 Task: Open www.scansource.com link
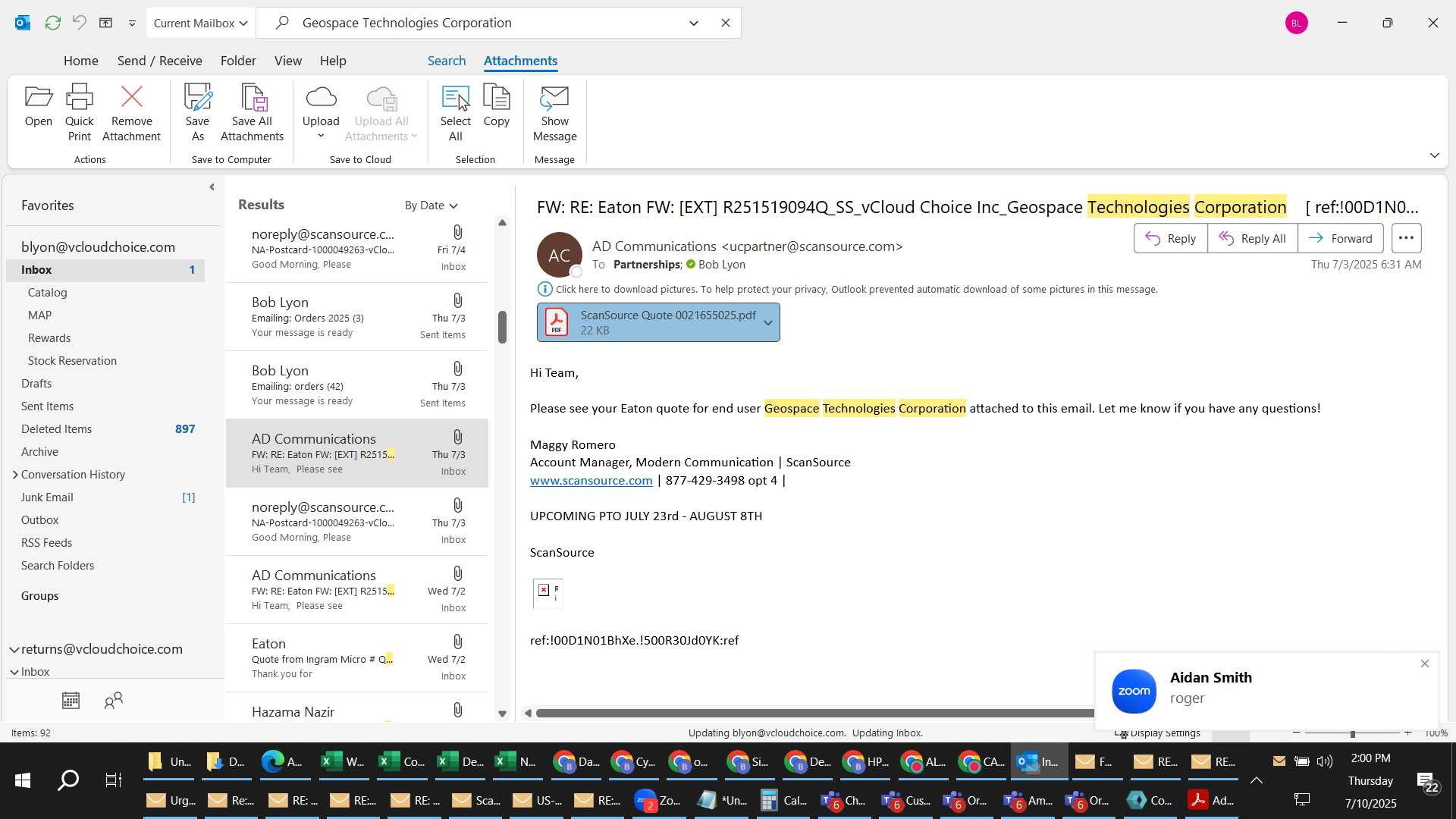click(x=591, y=481)
